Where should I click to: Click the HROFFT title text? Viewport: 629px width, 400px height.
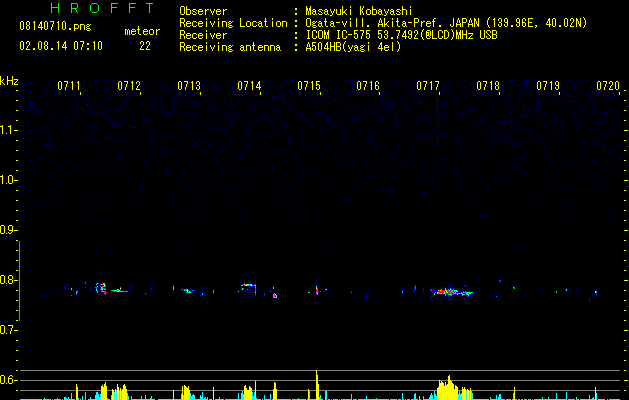click(x=102, y=8)
